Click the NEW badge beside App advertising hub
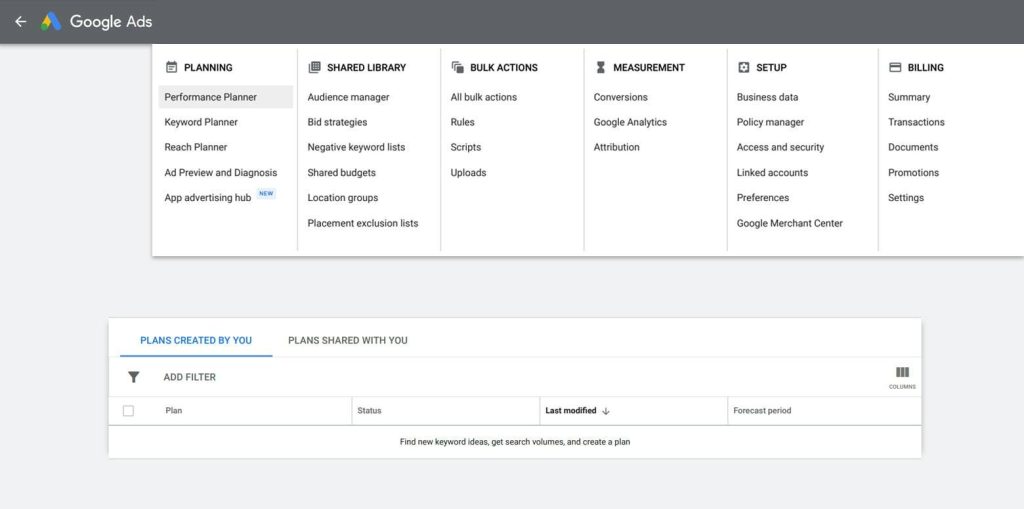 coord(266,194)
